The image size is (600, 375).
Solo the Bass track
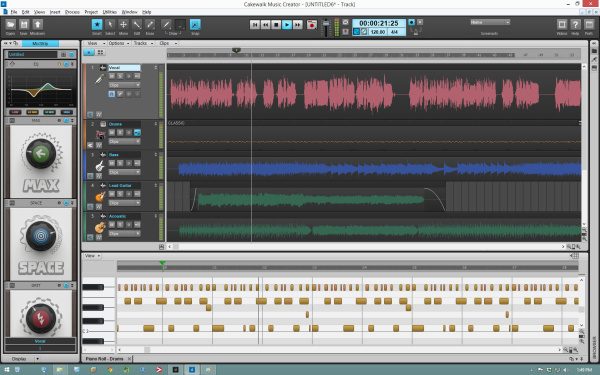[120, 163]
